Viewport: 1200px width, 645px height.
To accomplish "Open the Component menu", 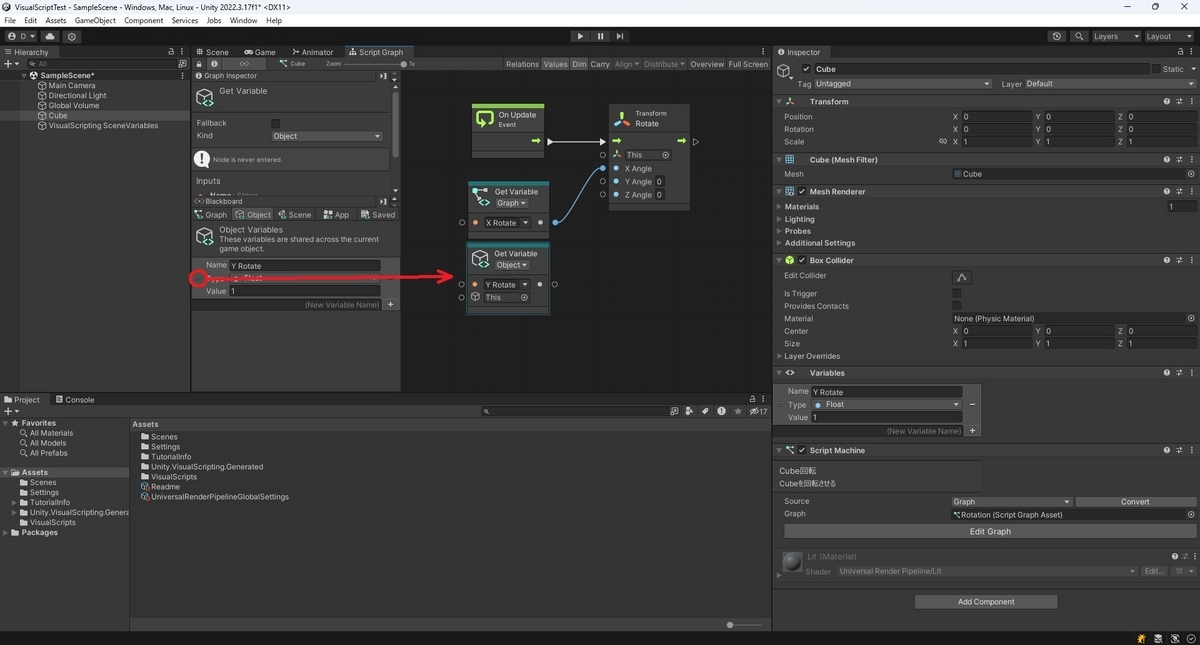I will [x=143, y=20].
